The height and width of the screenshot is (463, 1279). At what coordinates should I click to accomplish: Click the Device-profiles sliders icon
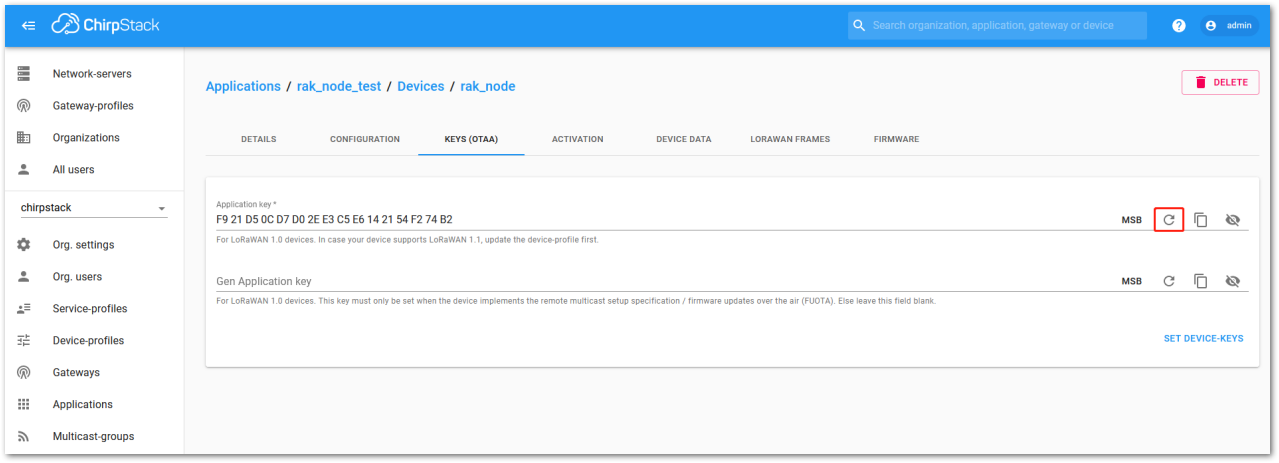(x=24, y=341)
